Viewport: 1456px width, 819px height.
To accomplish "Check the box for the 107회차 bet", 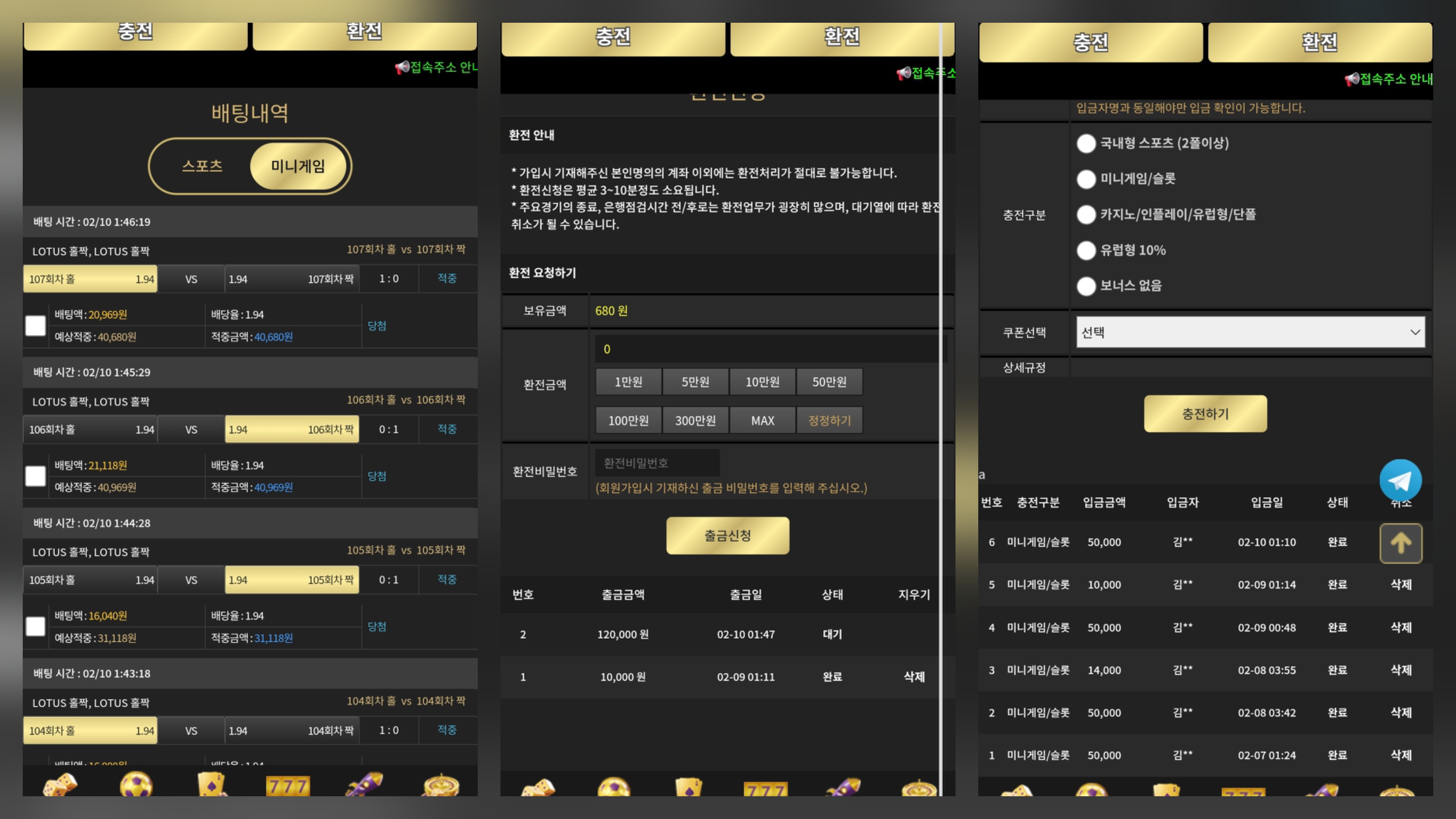I will coord(36,326).
